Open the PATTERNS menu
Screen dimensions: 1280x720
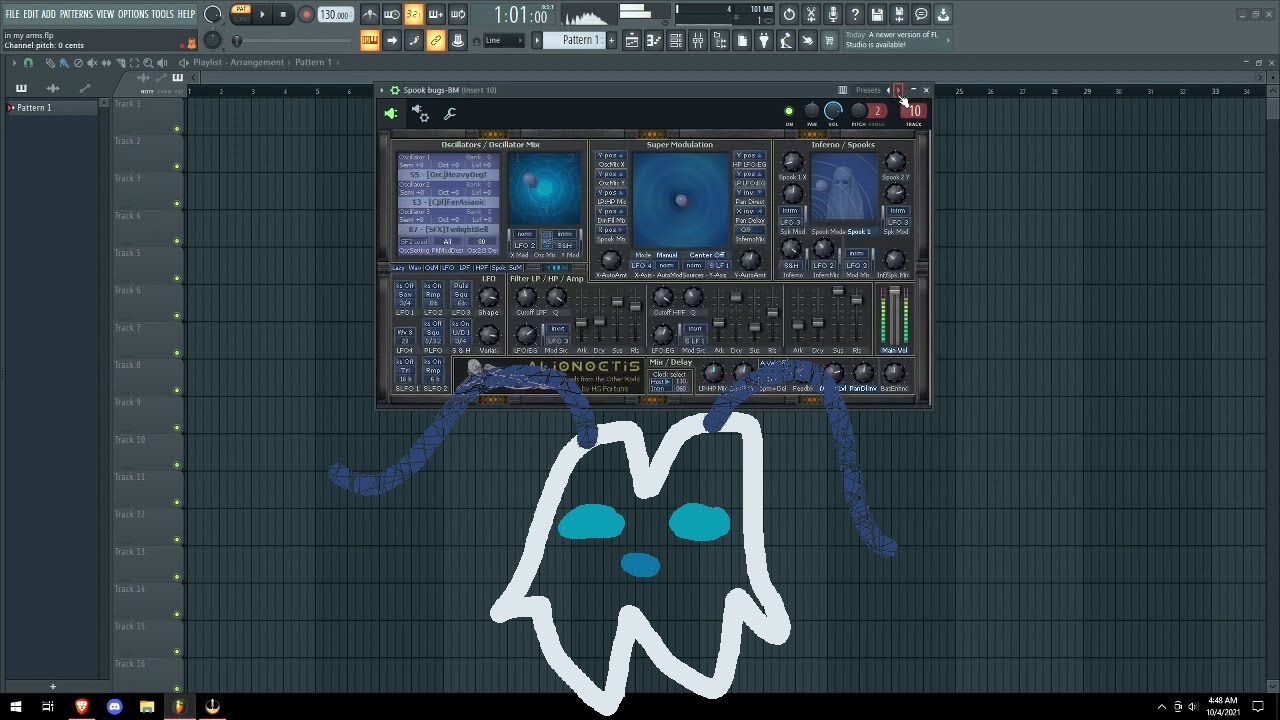click(76, 14)
